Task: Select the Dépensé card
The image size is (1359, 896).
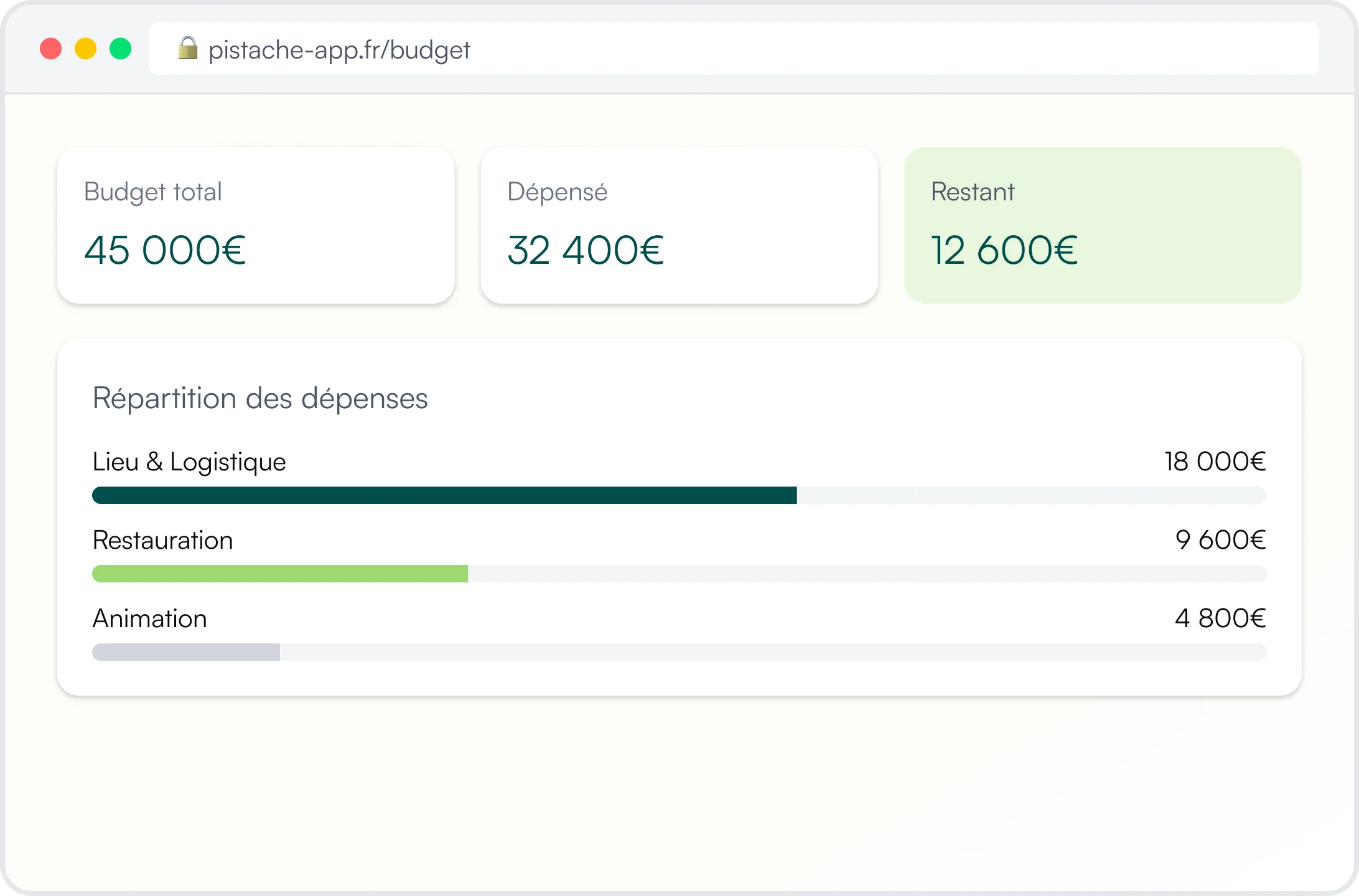Action: point(679,225)
